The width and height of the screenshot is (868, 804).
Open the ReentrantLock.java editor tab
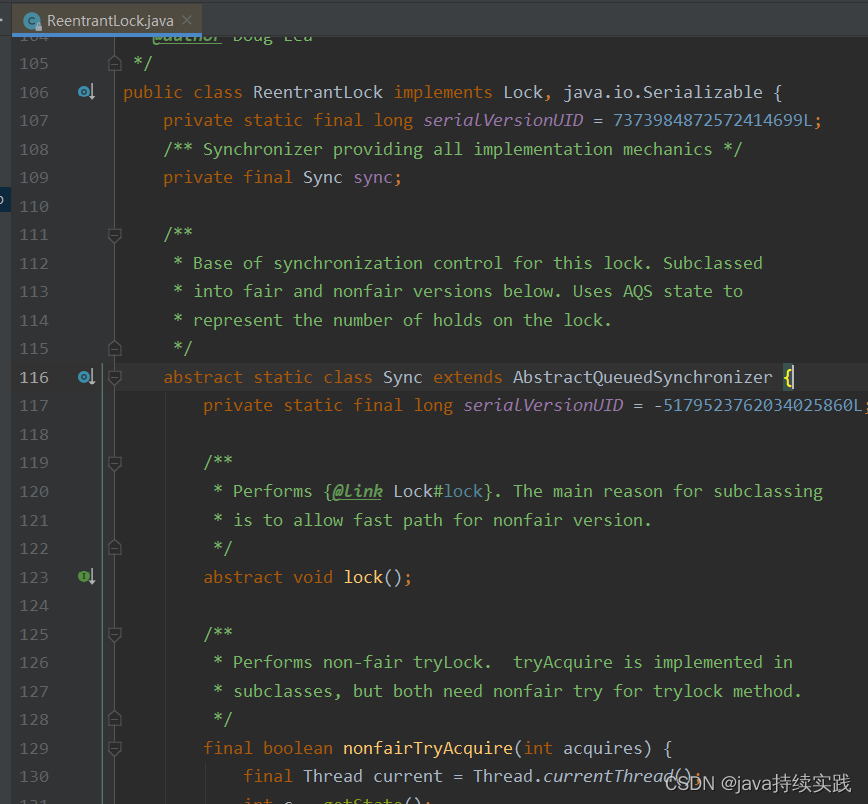tap(107, 20)
